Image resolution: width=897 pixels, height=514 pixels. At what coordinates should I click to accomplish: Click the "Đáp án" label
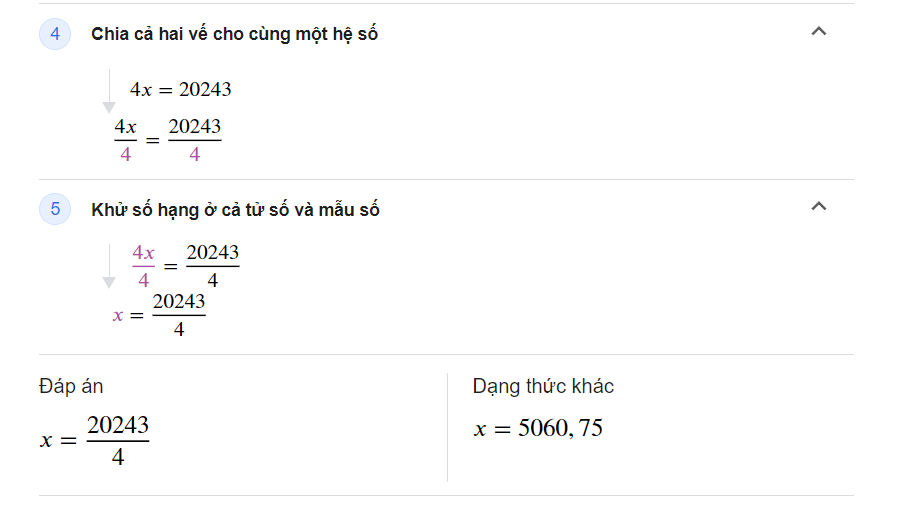(x=71, y=386)
